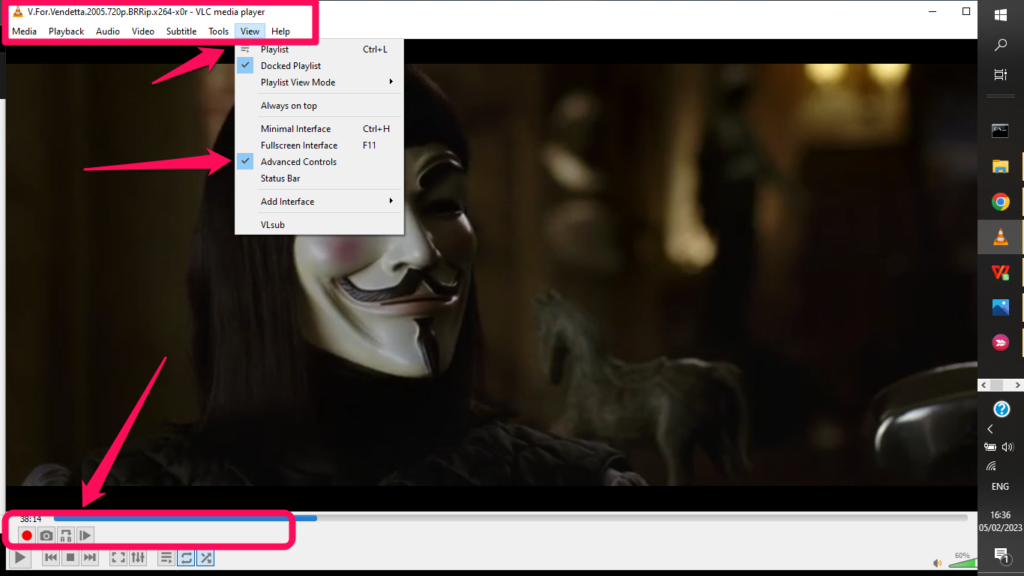Click the system tray volume icon
The width and height of the screenshot is (1024, 576).
pos(1008,447)
